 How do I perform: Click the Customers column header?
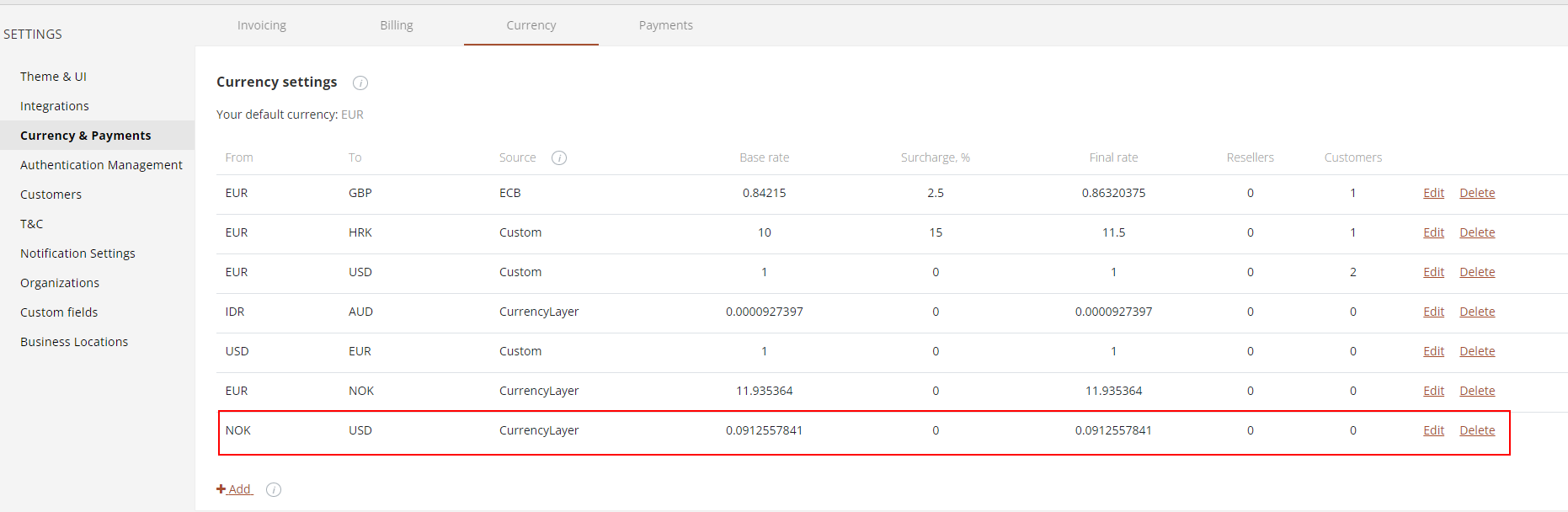point(1352,157)
